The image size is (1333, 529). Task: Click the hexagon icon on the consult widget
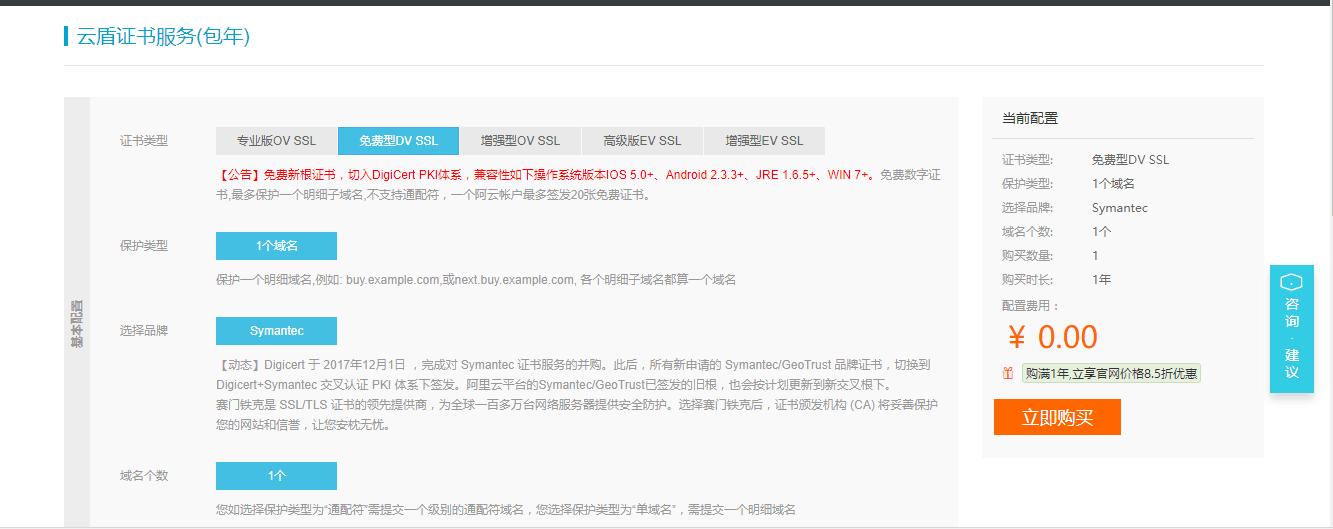click(x=1291, y=282)
